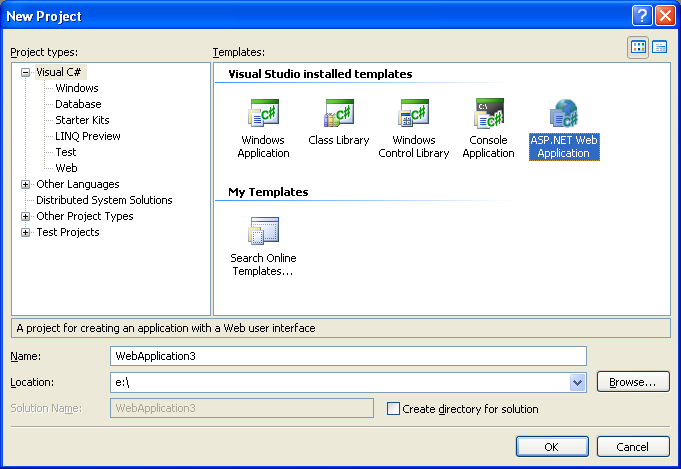The height and width of the screenshot is (469, 681).
Task: Select the Starter Kits project type
Action: pyautogui.click(x=82, y=120)
